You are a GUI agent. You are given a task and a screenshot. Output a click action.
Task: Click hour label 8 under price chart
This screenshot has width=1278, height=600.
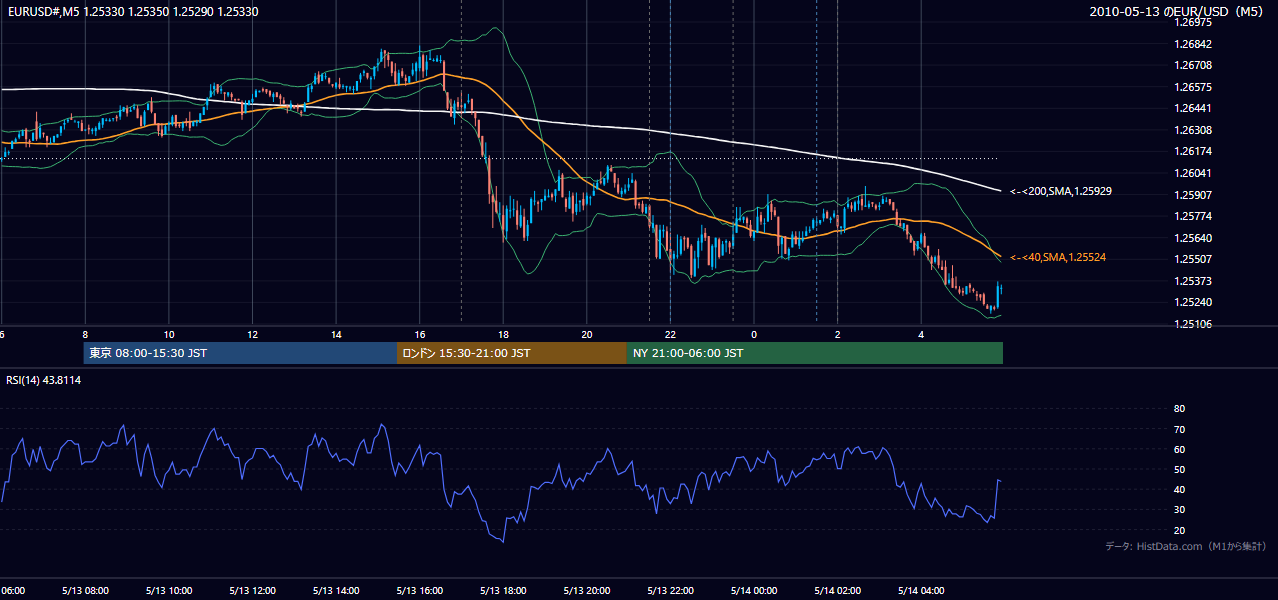tap(85, 335)
